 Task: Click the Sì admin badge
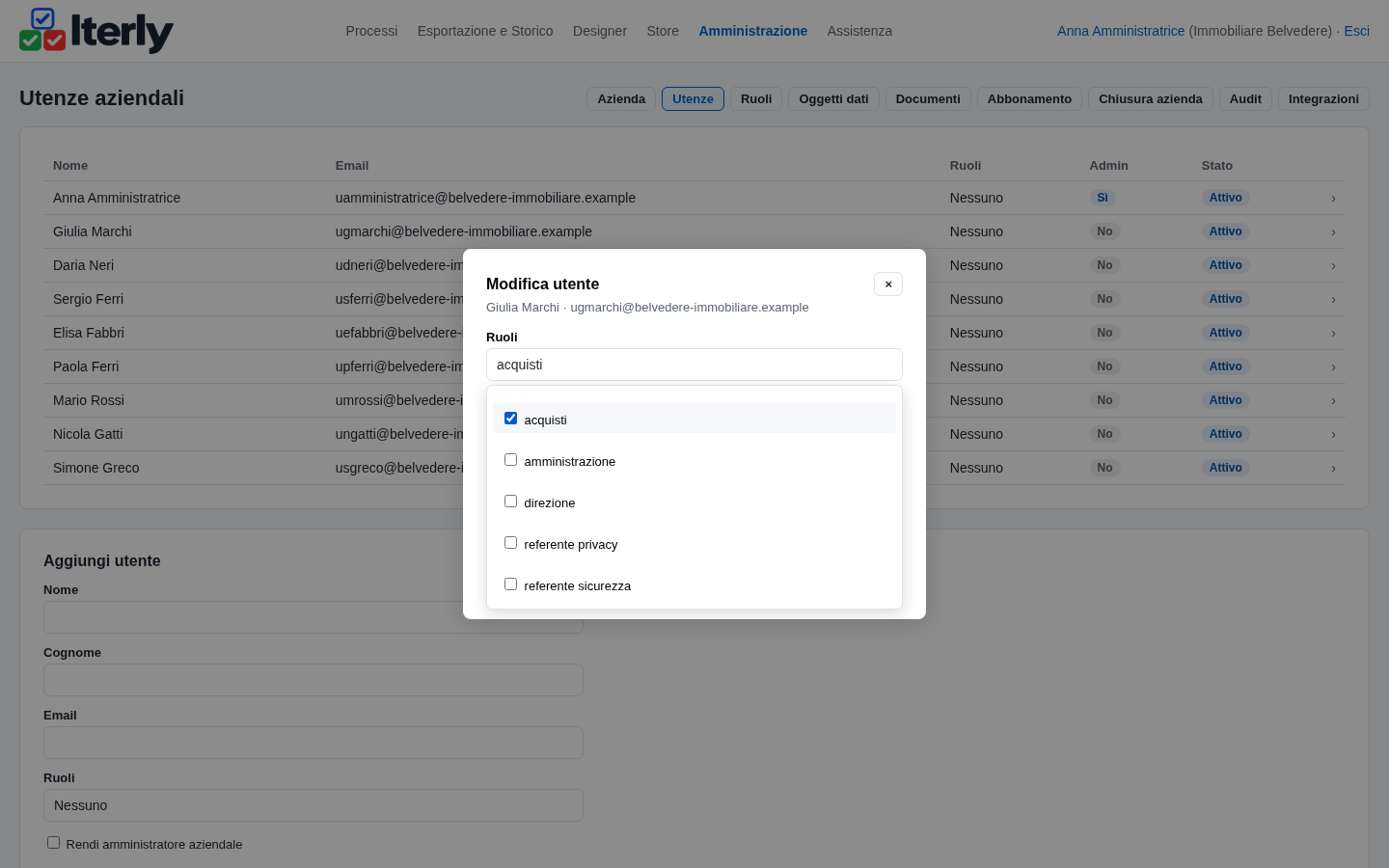tap(1103, 198)
